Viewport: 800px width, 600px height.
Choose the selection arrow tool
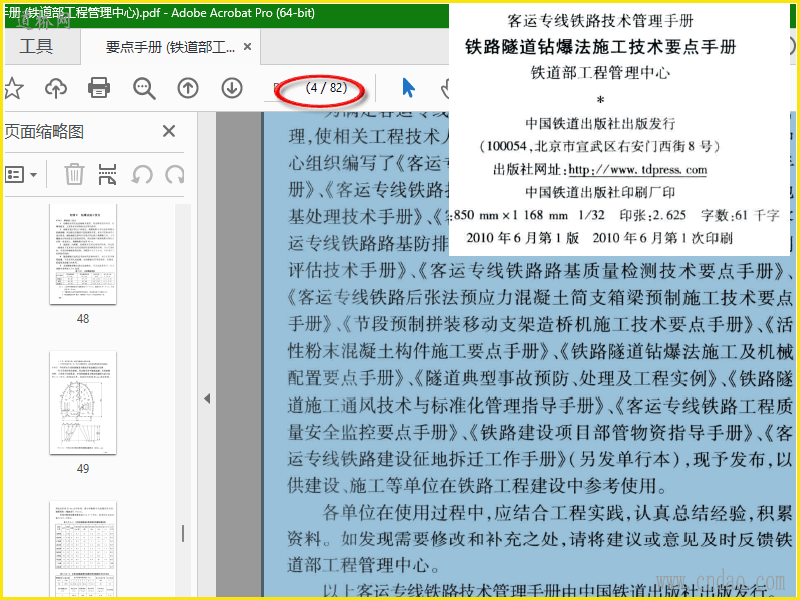408,88
